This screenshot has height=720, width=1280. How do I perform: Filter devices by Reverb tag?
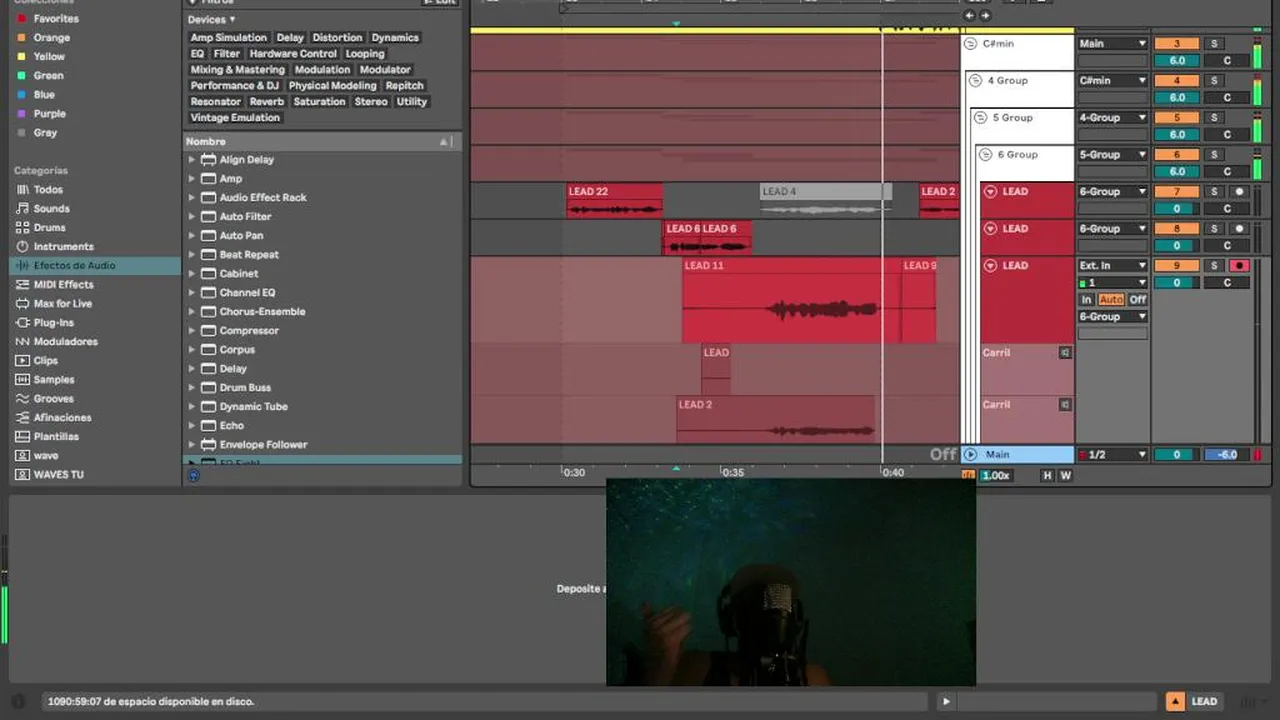pos(267,101)
